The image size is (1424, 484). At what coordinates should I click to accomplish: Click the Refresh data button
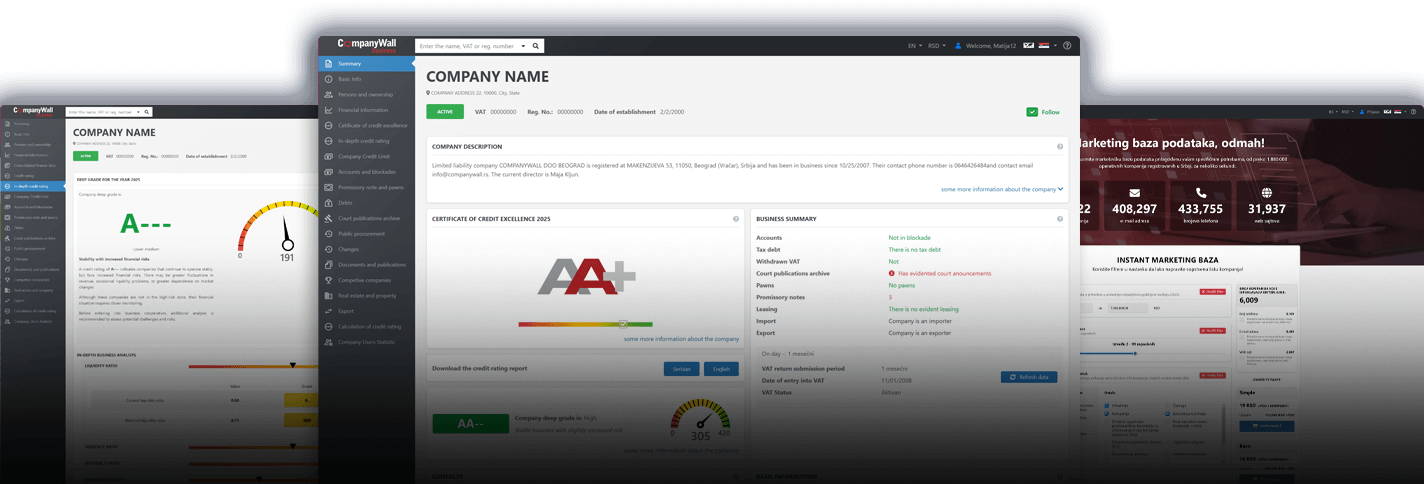[x=1028, y=377]
